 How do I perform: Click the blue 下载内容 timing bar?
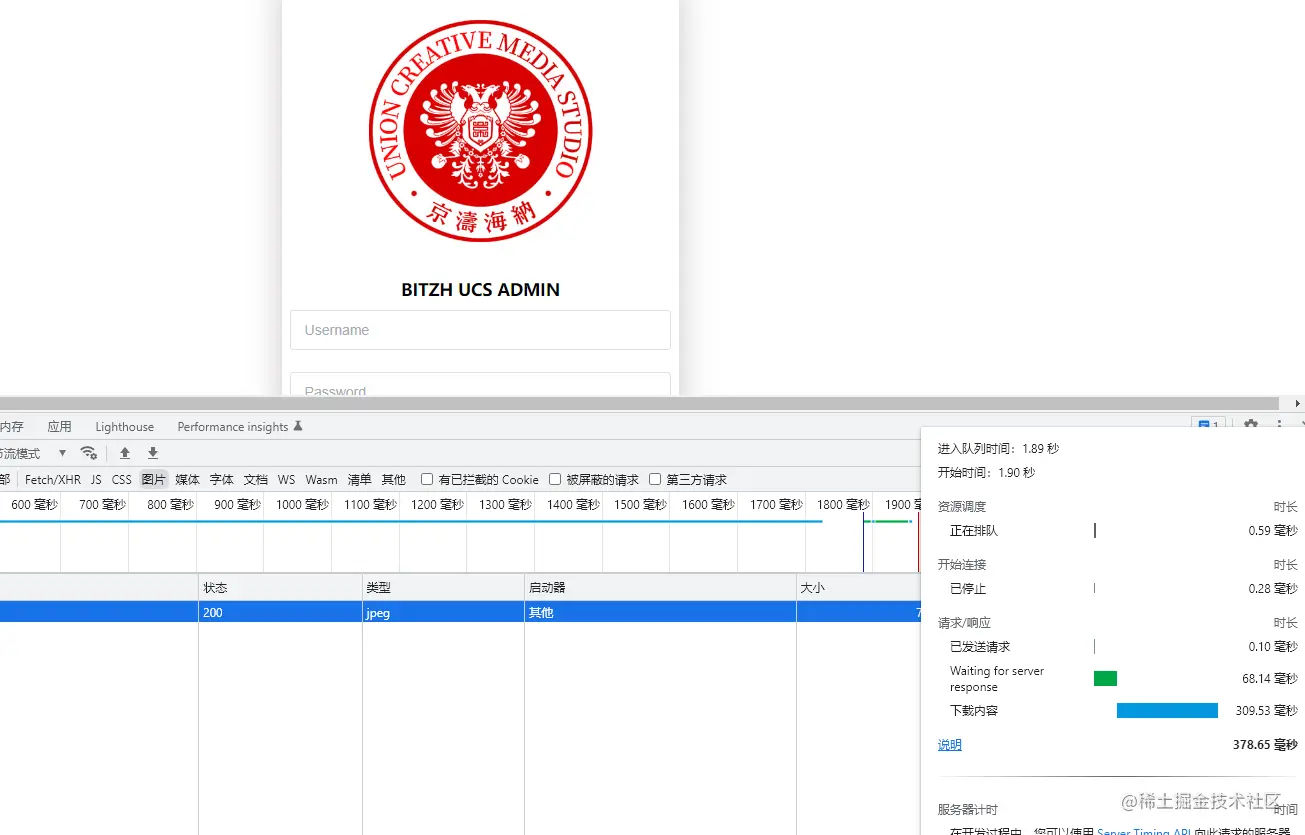[x=1167, y=711]
